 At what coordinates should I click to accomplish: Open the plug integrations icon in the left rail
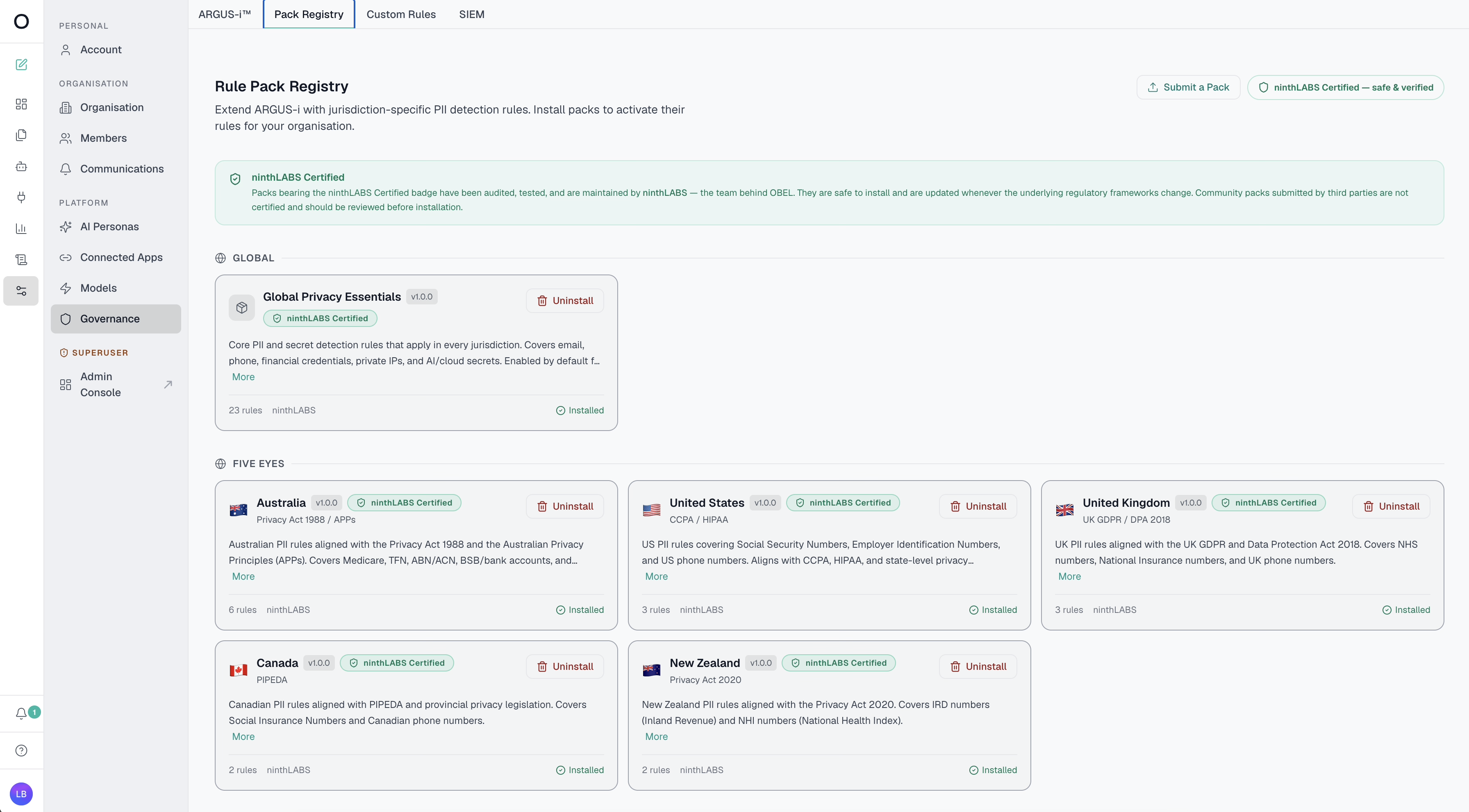pos(21,197)
